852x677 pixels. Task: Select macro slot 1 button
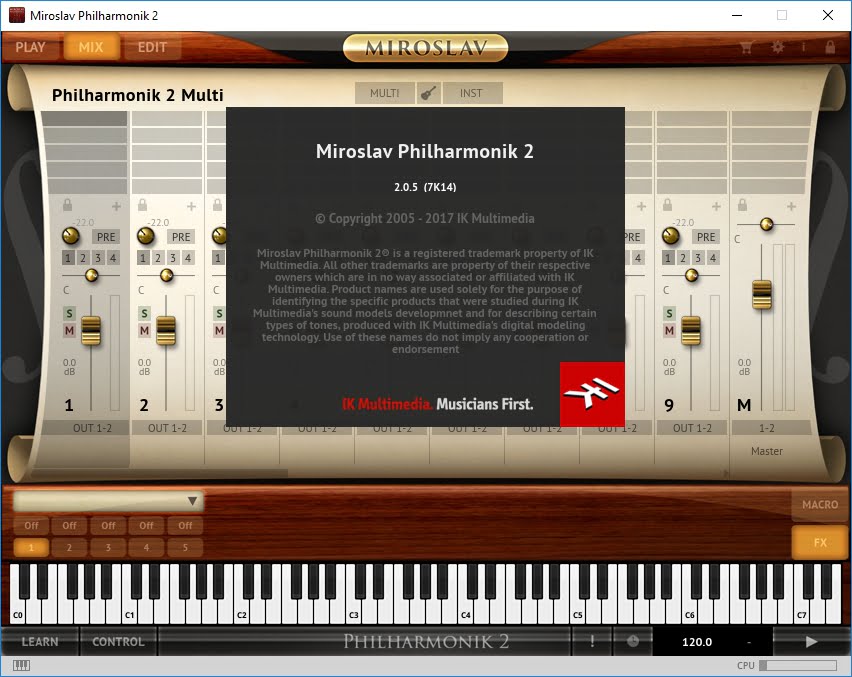point(31,547)
